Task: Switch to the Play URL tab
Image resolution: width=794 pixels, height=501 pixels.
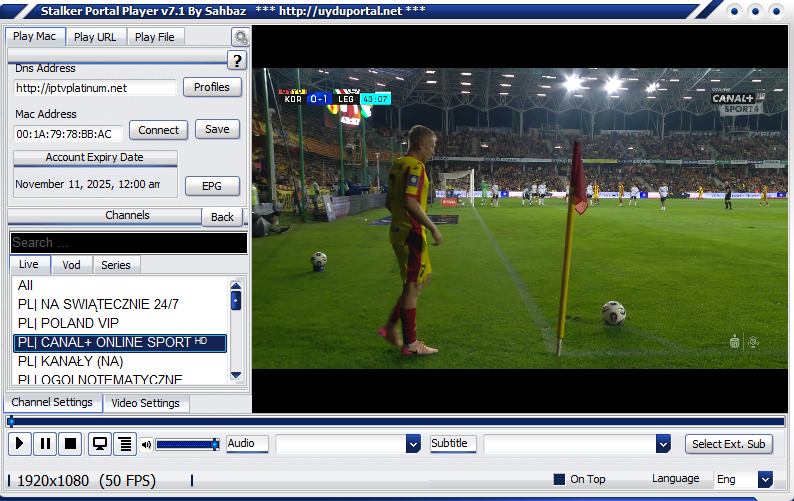Action: click(x=95, y=37)
